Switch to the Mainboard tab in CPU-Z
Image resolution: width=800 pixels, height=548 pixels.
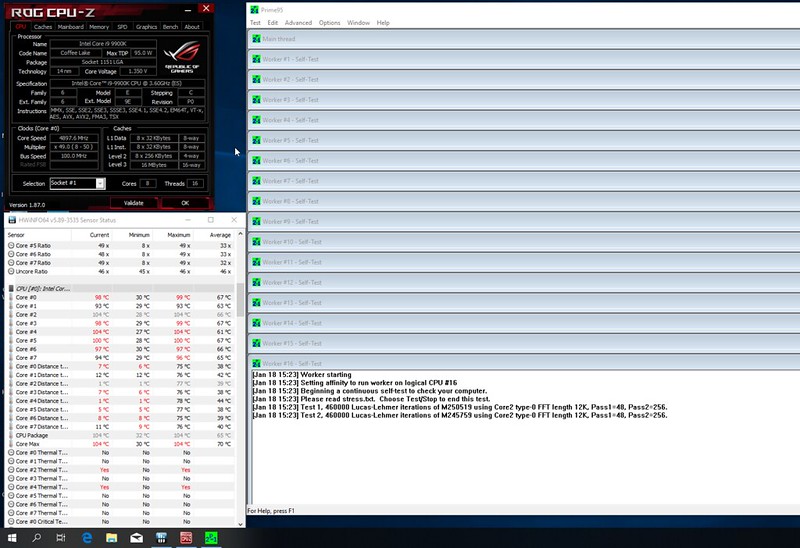[70, 27]
